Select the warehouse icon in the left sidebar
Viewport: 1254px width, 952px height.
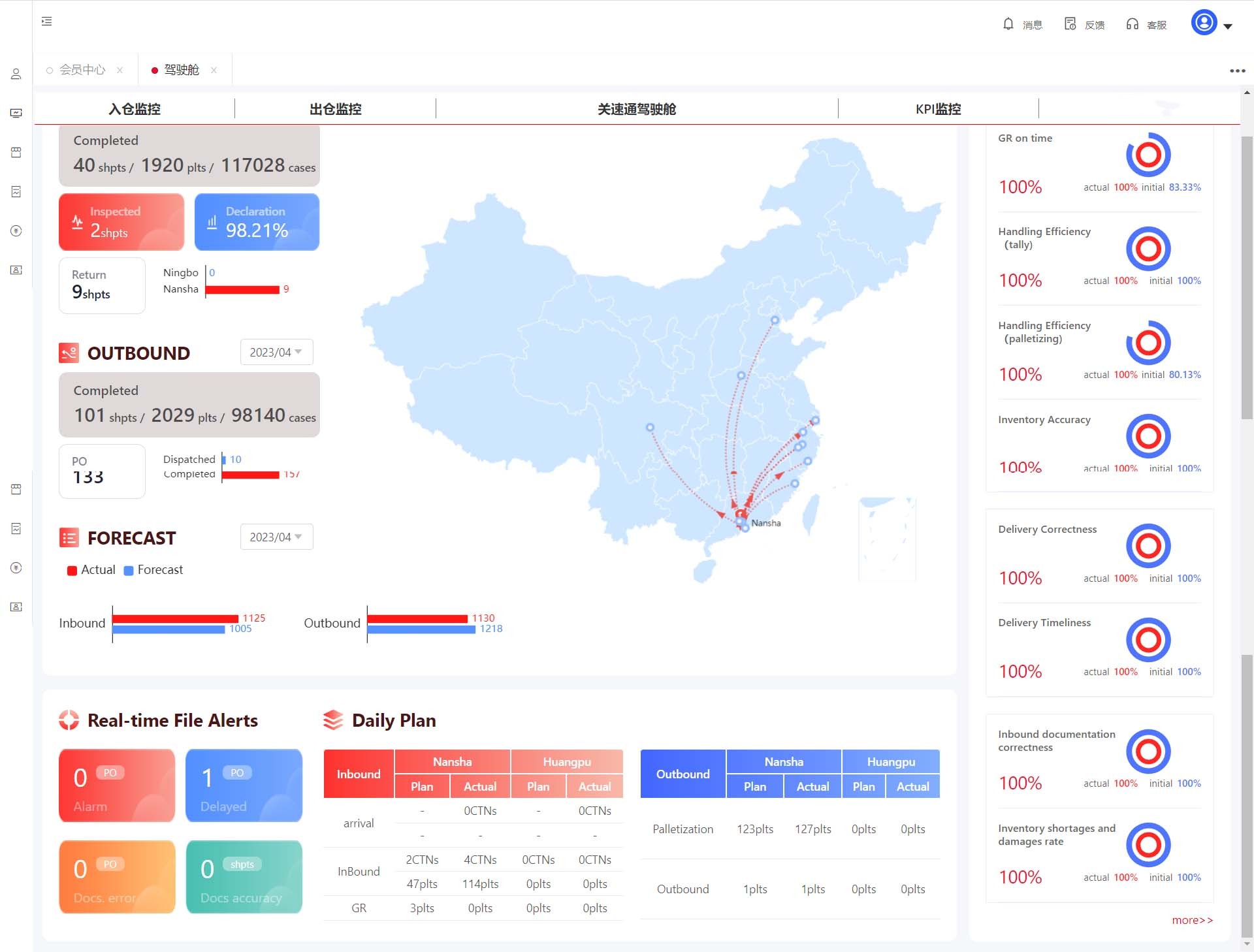tap(16, 152)
